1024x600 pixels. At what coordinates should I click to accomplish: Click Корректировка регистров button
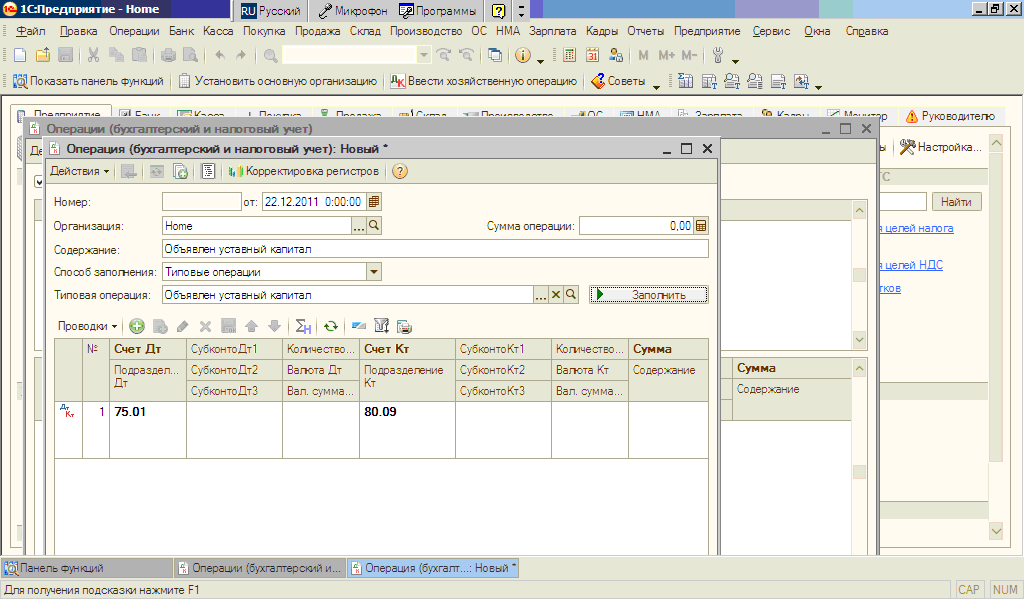coord(303,171)
